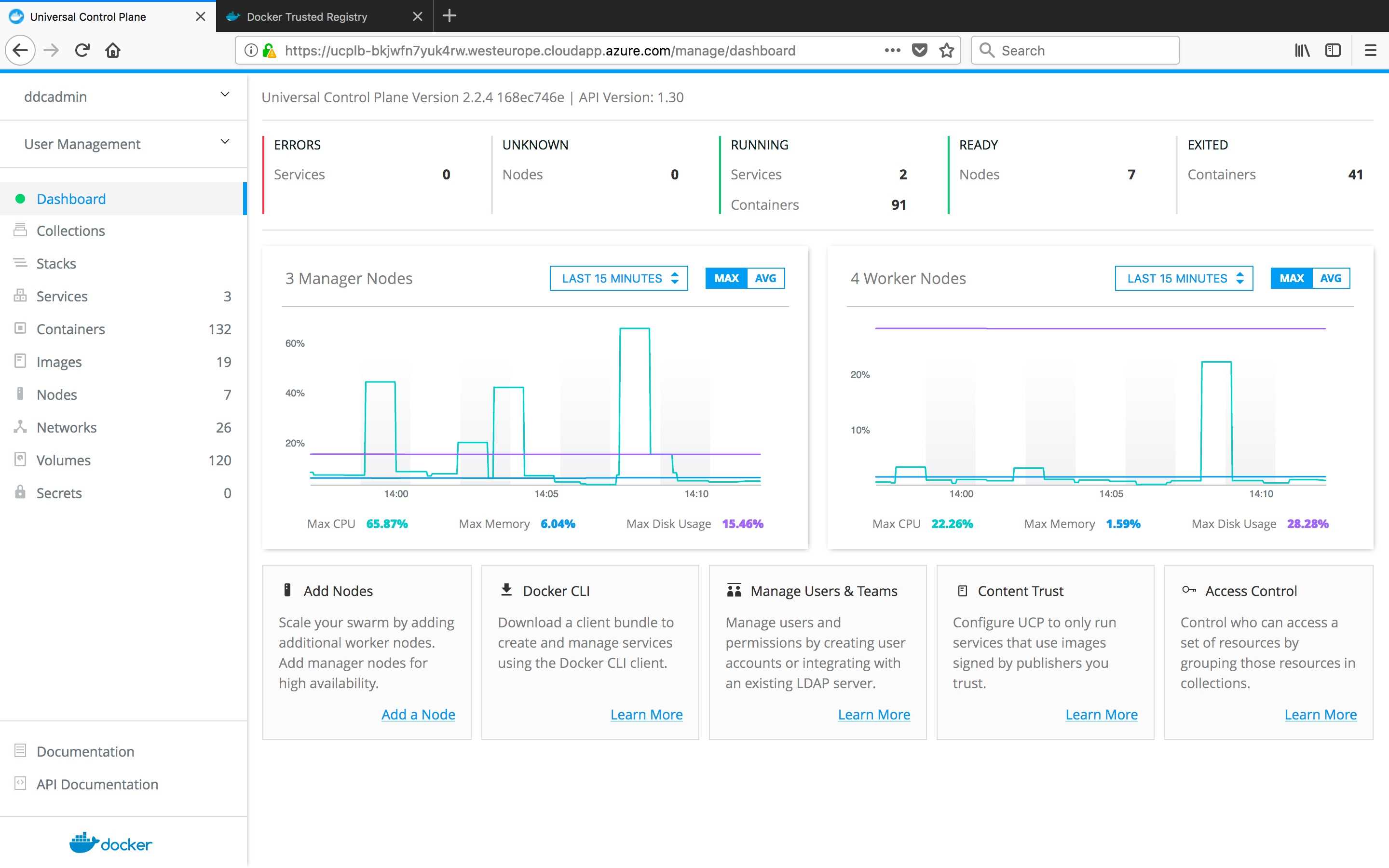Select the Containers icon in the sidebar

pyautogui.click(x=21, y=328)
